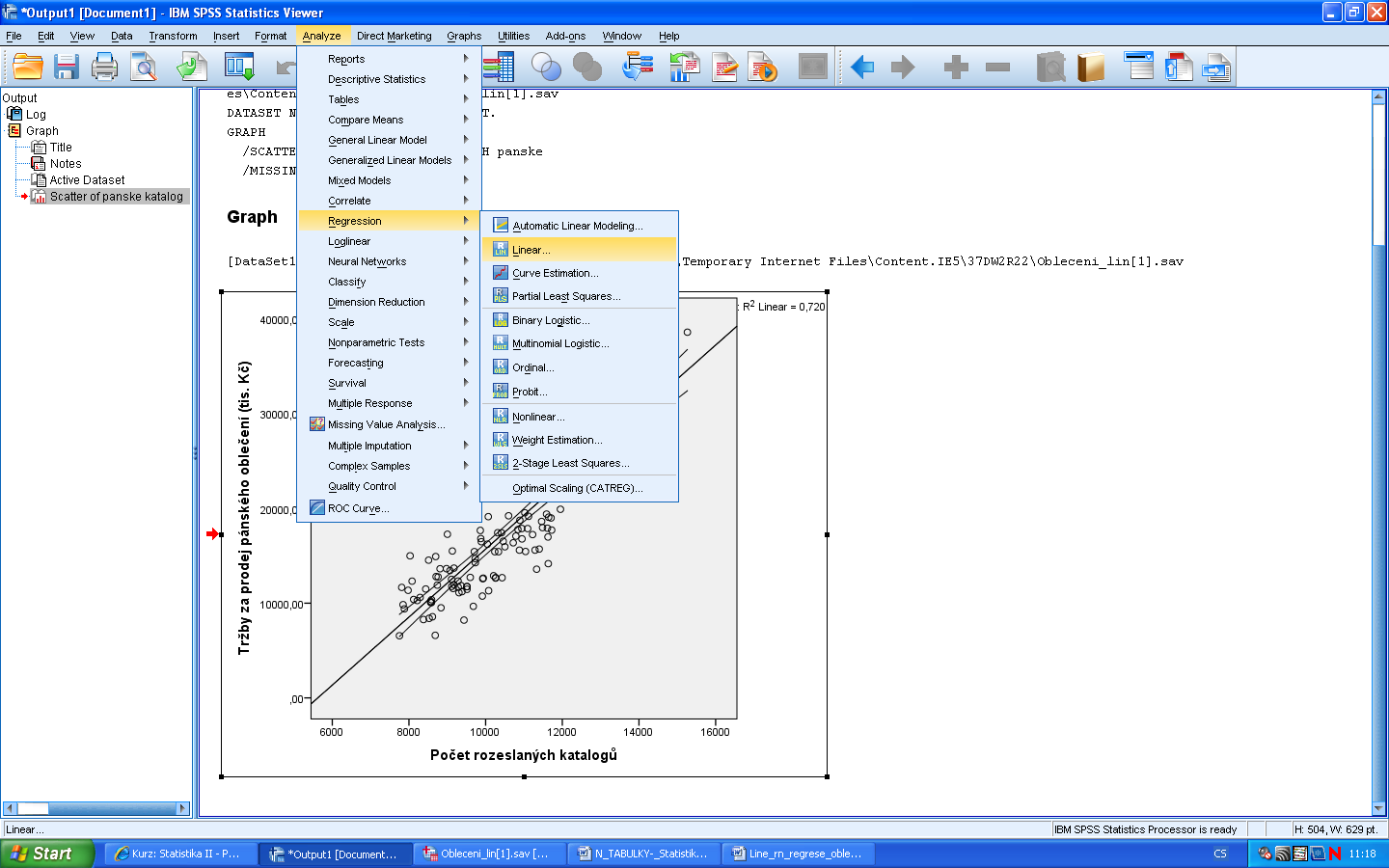The height and width of the screenshot is (868, 1389).
Task: Open the Graphs menu
Action: click(464, 36)
